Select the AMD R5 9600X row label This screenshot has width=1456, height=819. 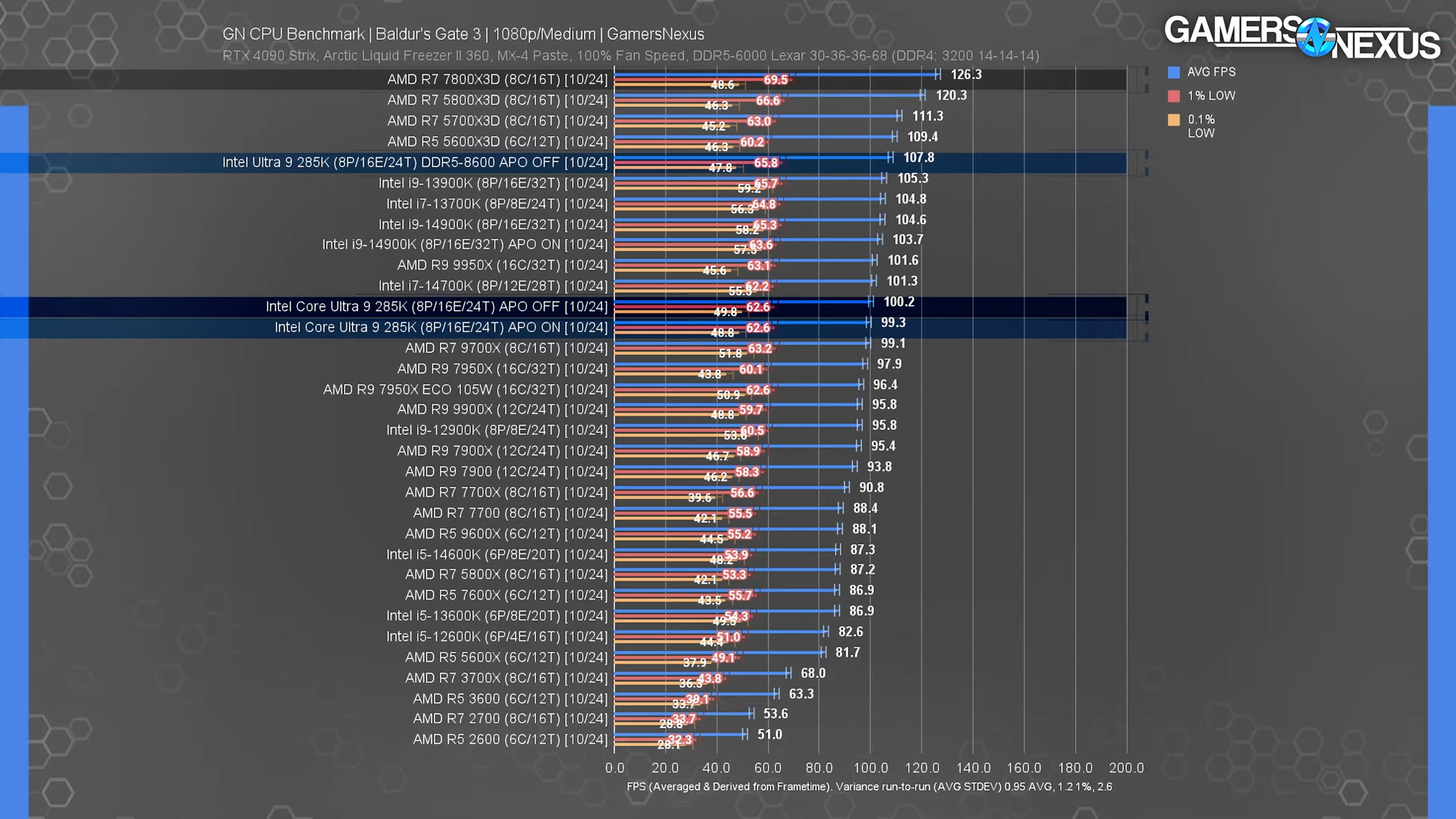pyautogui.click(x=507, y=534)
